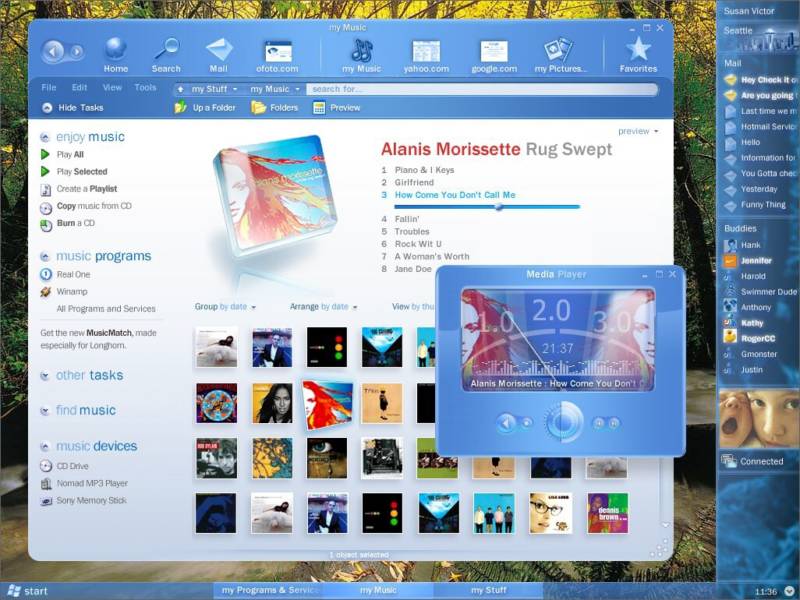Open the Group by date dropdown
The image size is (800, 600).
tap(225, 307)
